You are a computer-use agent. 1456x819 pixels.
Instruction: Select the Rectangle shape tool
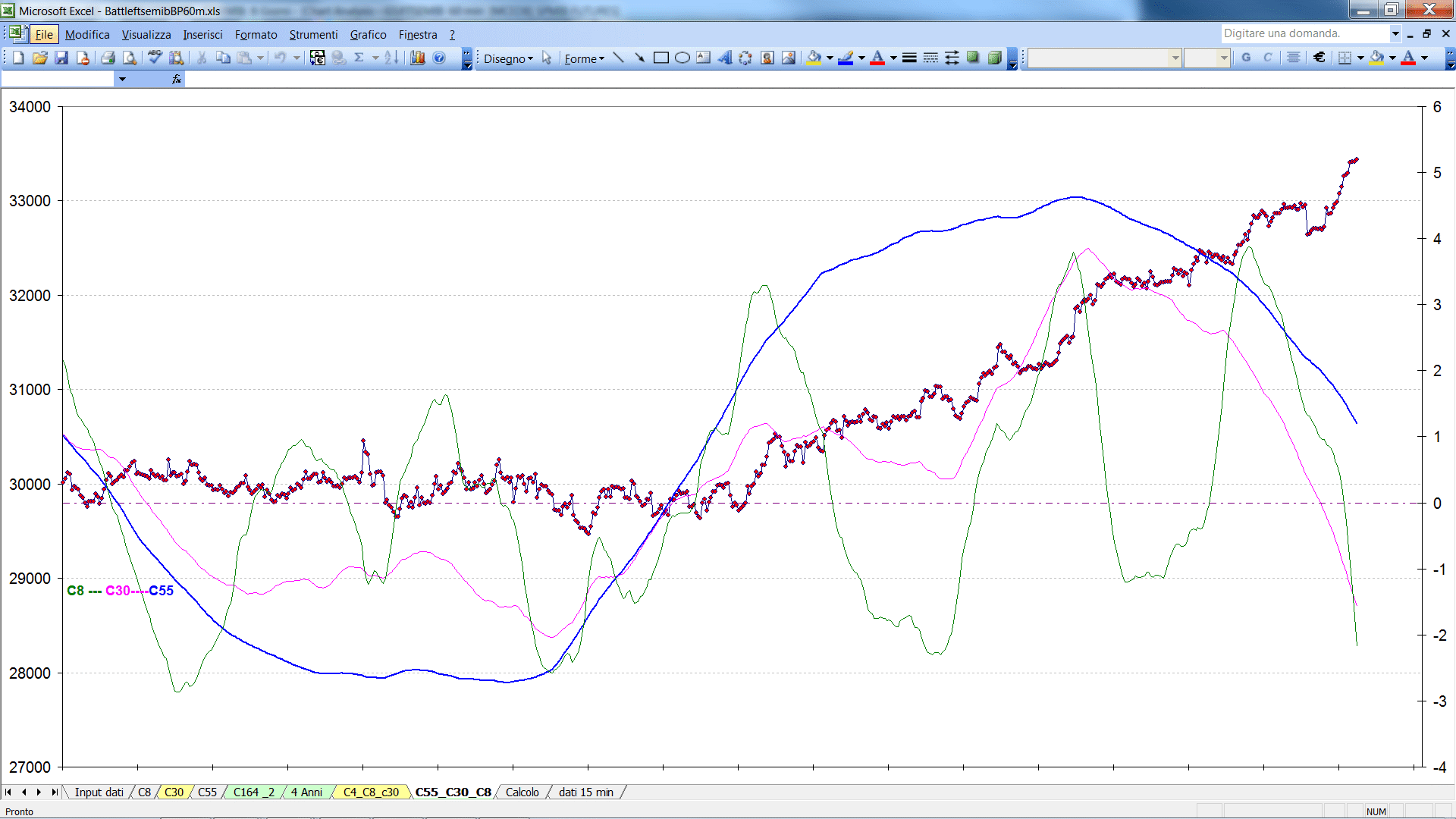pos(661,58)
